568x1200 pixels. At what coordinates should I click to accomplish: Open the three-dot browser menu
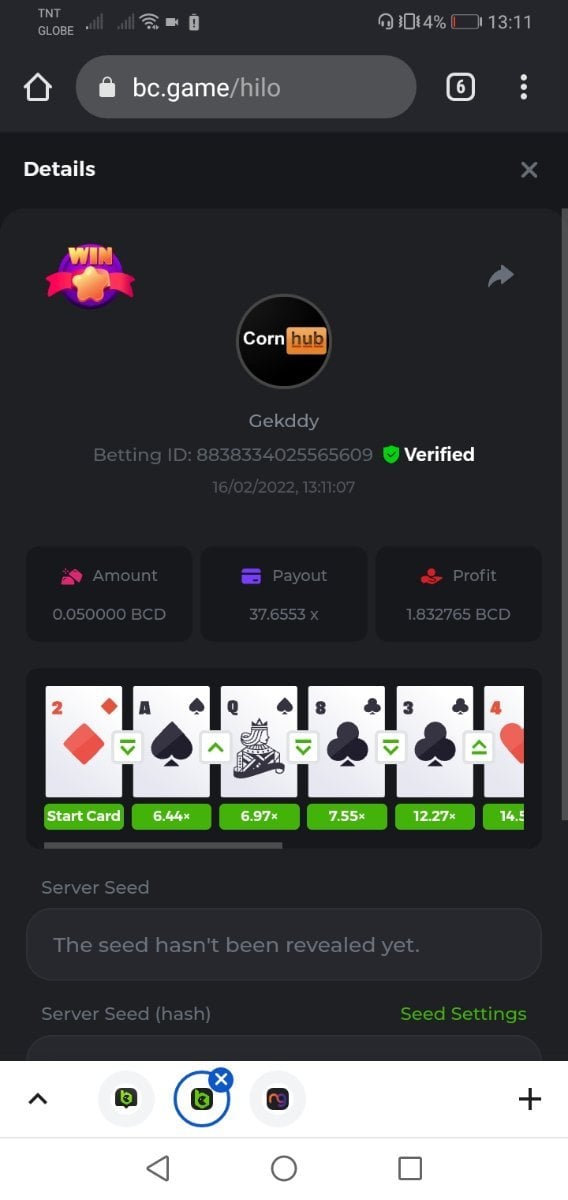click(x=523, y=87)
